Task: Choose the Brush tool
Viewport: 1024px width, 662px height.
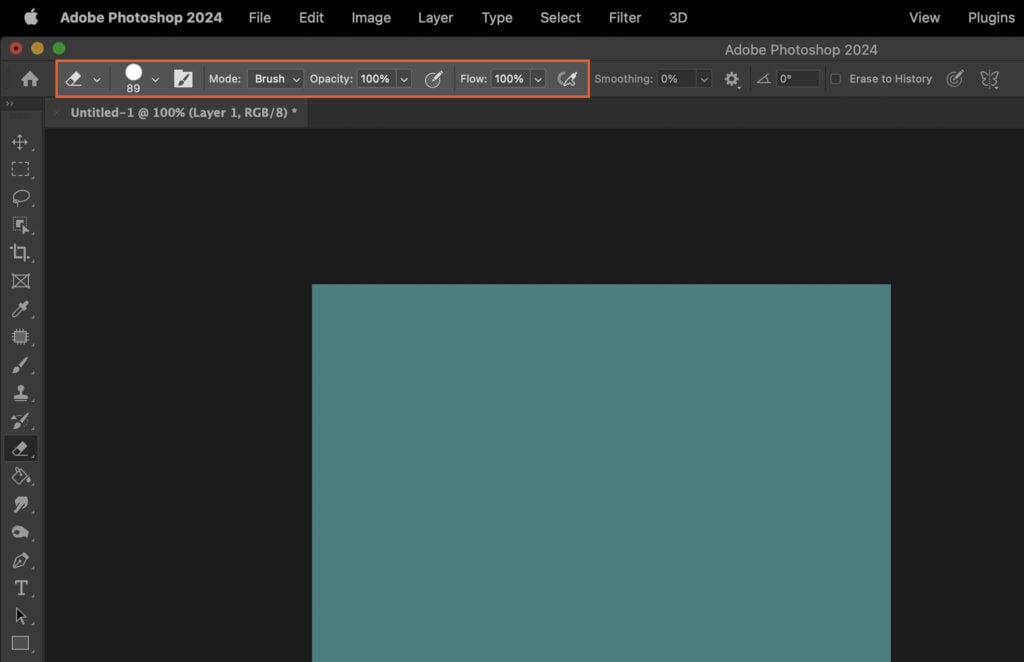Action: 22,365
